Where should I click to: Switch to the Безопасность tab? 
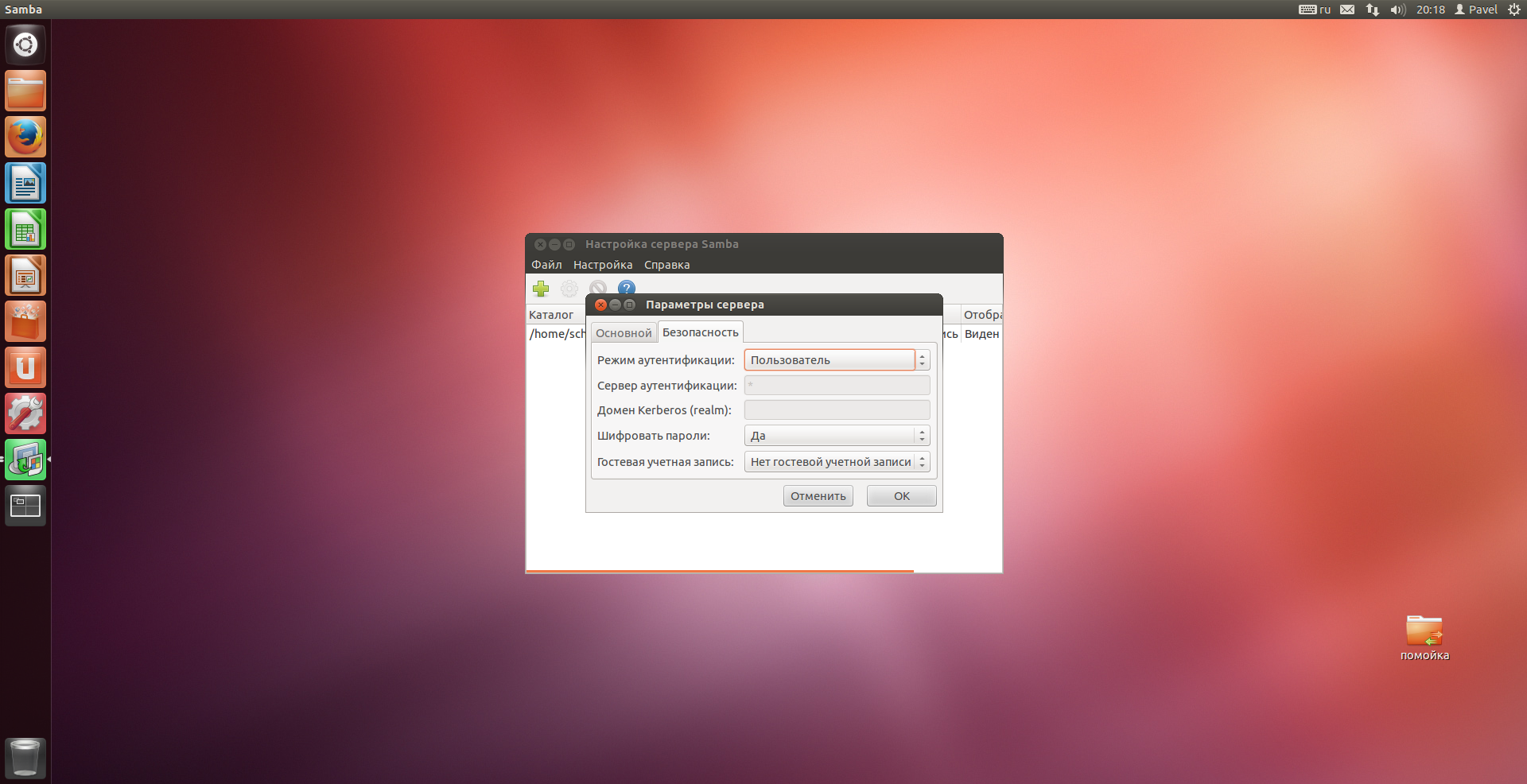701,332
